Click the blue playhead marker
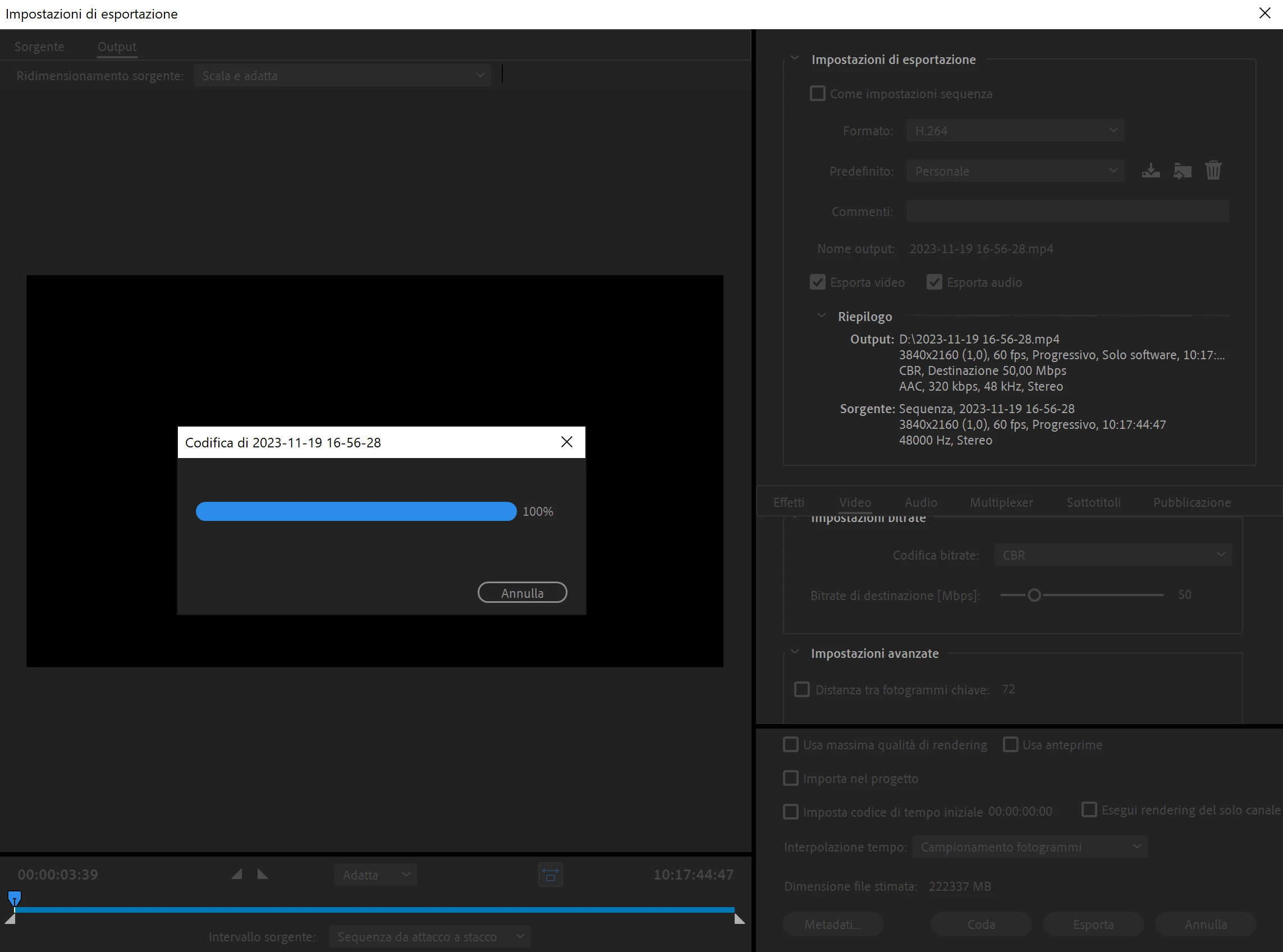The height and width of the screenshot is (952, 1283). pyautogui.click(x=15, y=898)
